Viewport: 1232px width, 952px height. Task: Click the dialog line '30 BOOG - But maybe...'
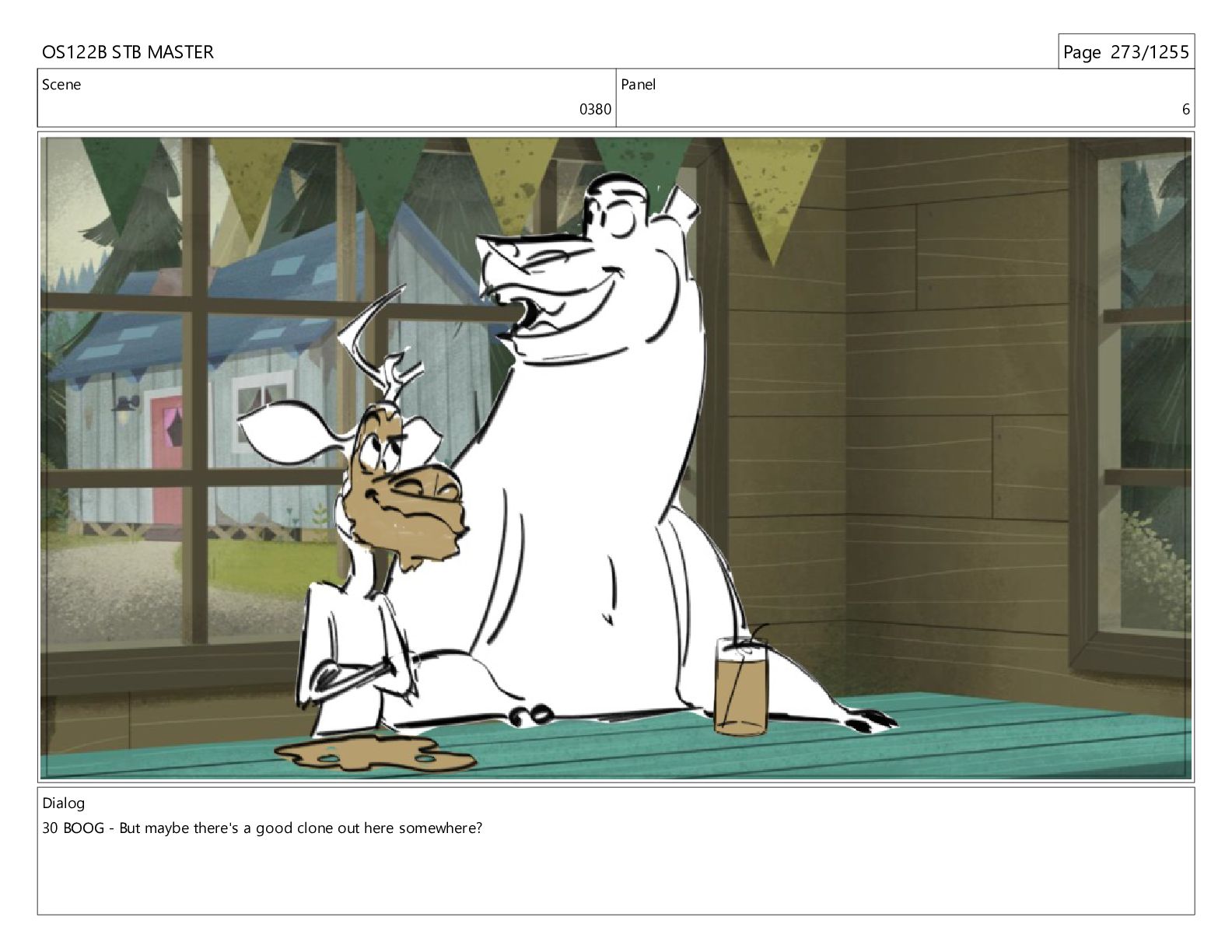tap(262, 828)
